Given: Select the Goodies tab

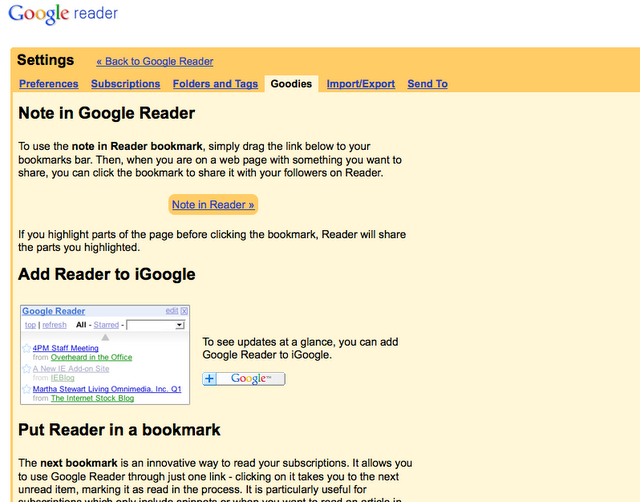Looking at the screenshot, I should (291, 84).
